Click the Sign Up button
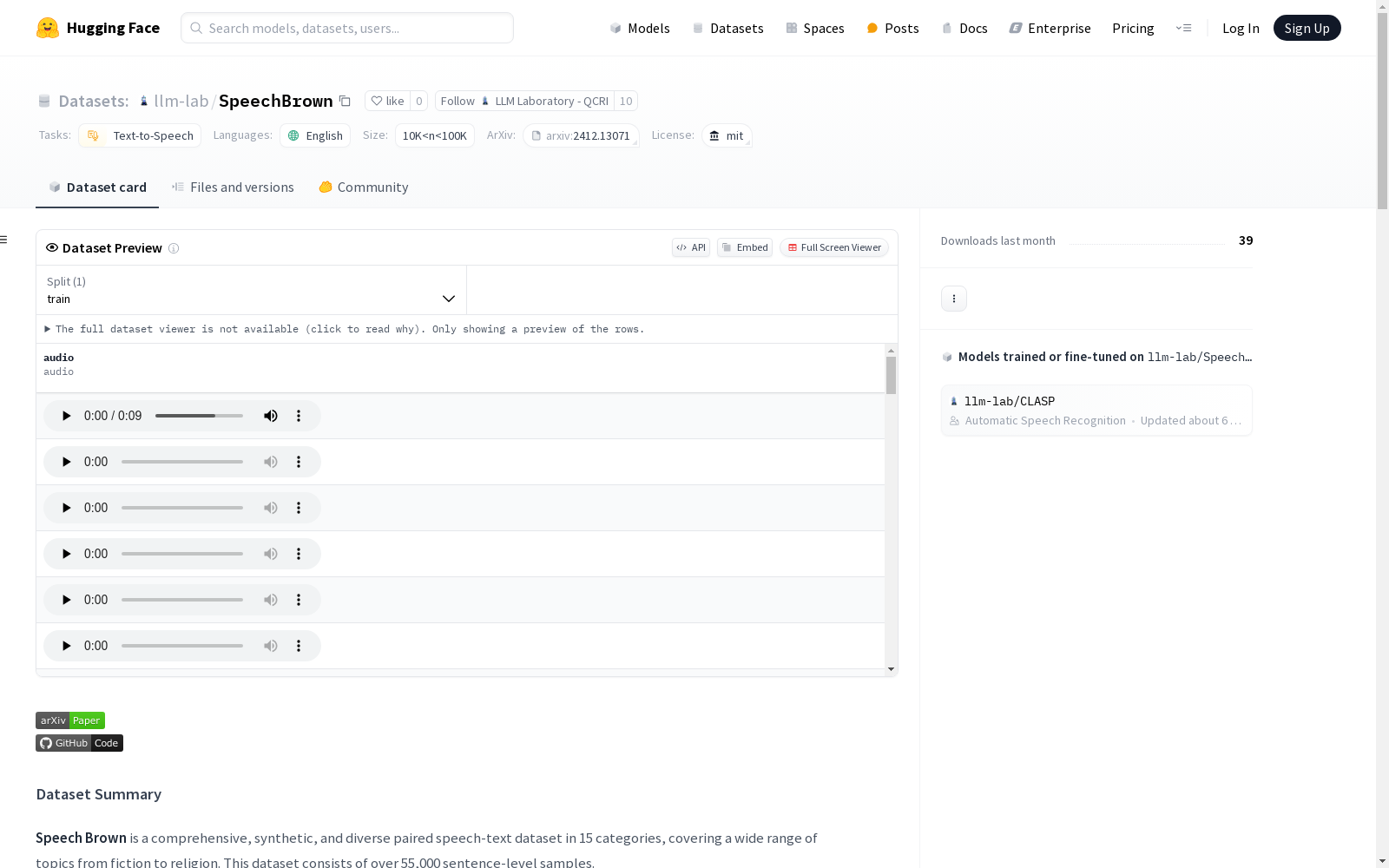Screen dimensions: 1389x868 click(1307, 28)
